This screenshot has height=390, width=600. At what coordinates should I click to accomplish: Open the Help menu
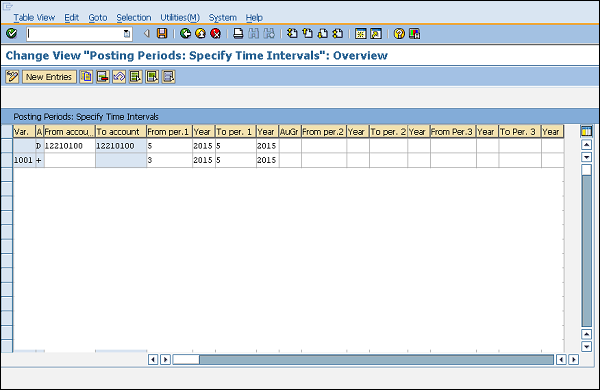[x=254, y=18]
